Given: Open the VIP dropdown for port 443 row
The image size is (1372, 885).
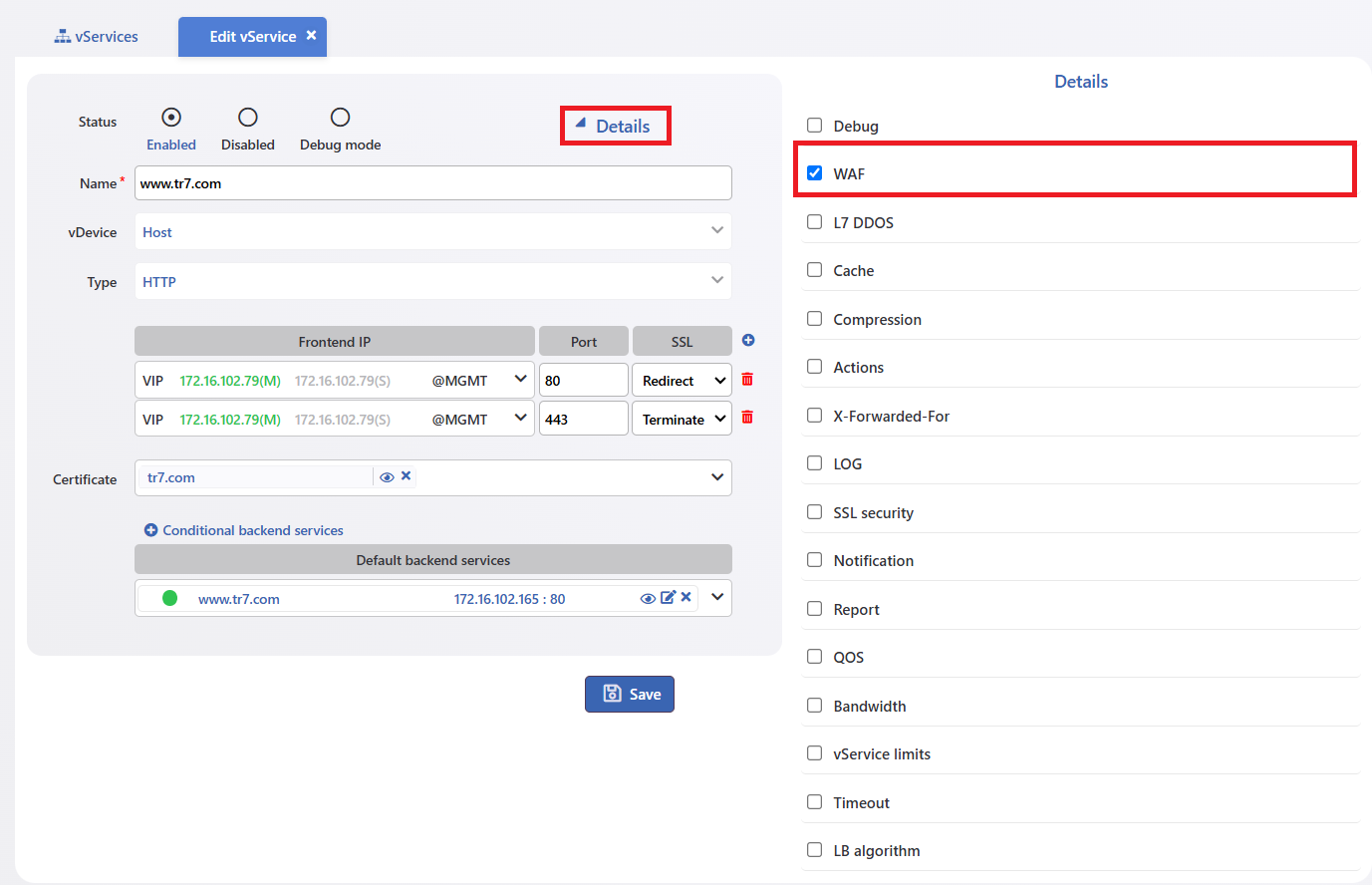Looking at the screenshot, I should [x=335, y=419].
